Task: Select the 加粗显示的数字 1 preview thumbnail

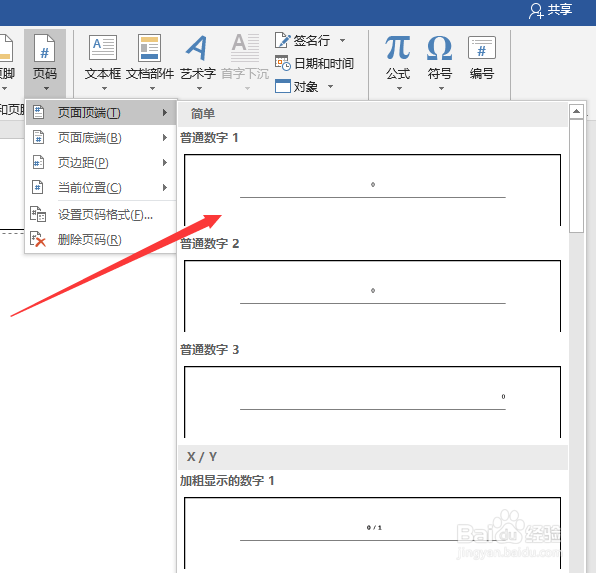Action: pyautogui.click(x=372, y=532)
